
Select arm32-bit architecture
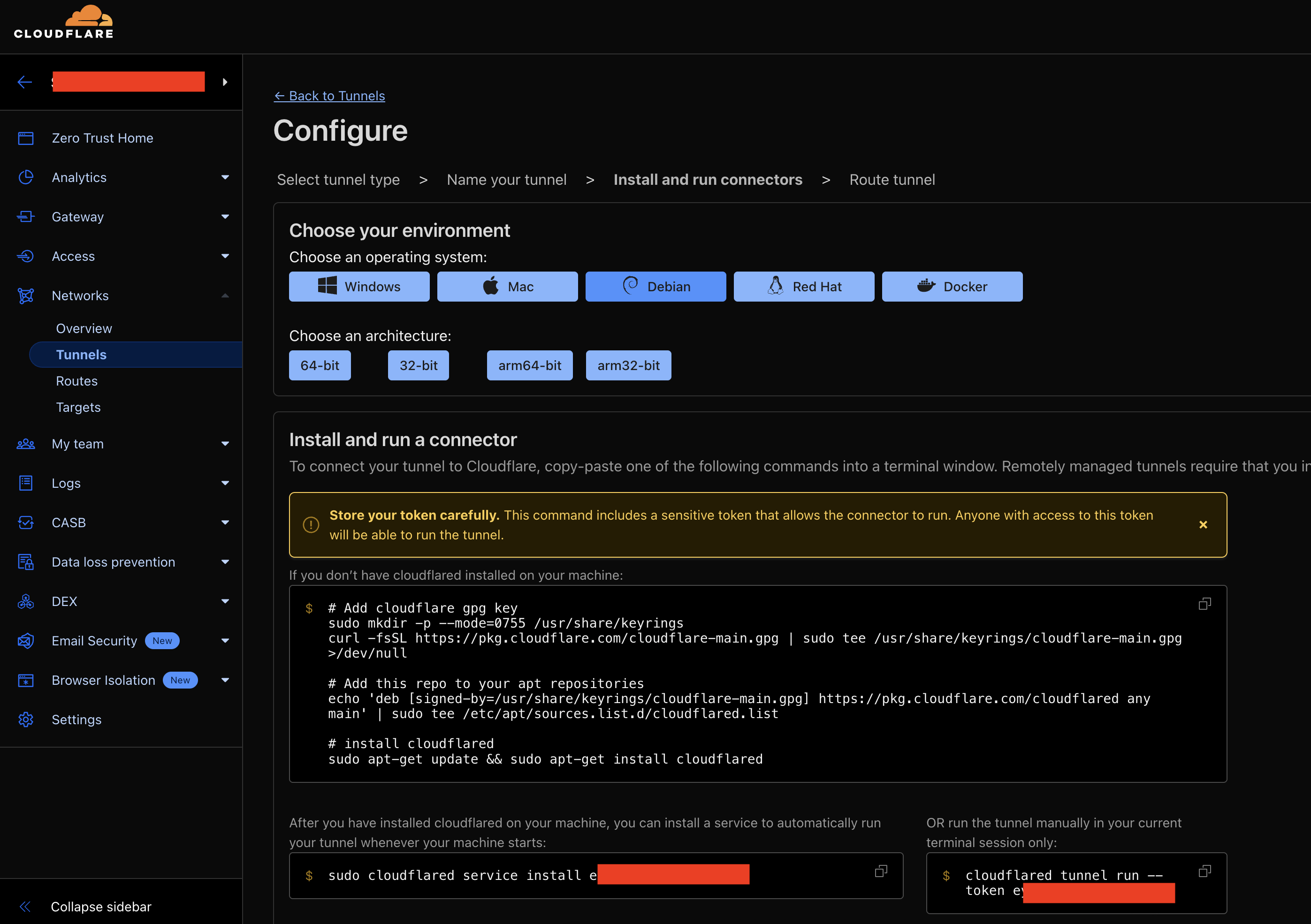pos(629,365)
